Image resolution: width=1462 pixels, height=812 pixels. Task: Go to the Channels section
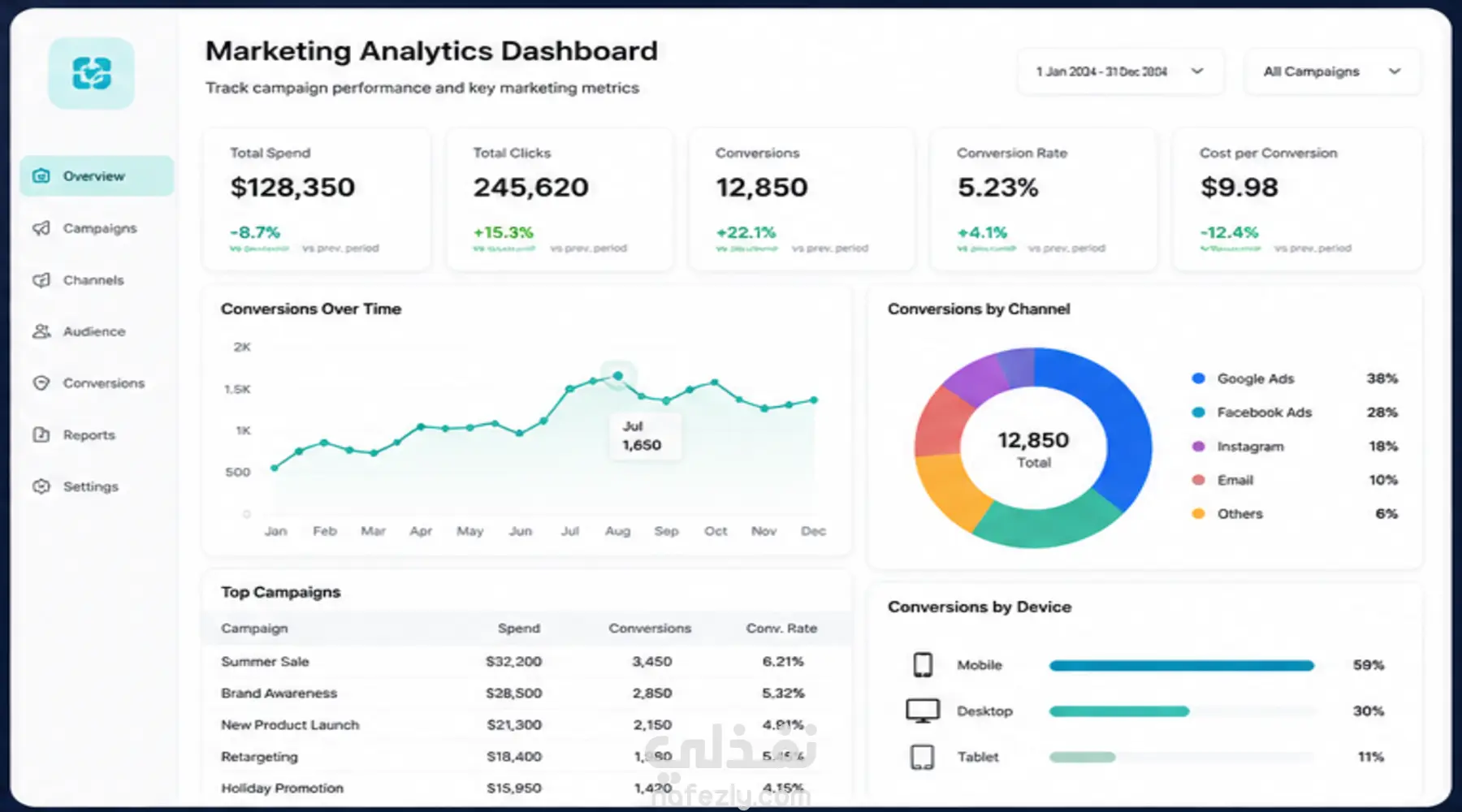coord(97,280)
